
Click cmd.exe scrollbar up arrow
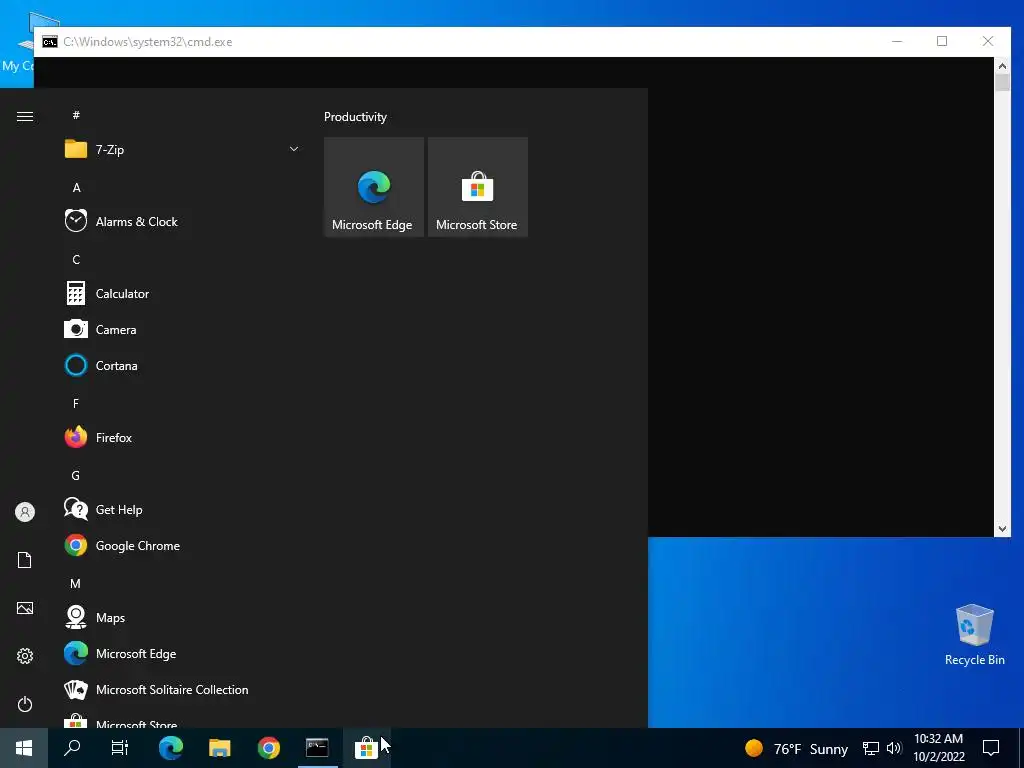point(1002,65)
